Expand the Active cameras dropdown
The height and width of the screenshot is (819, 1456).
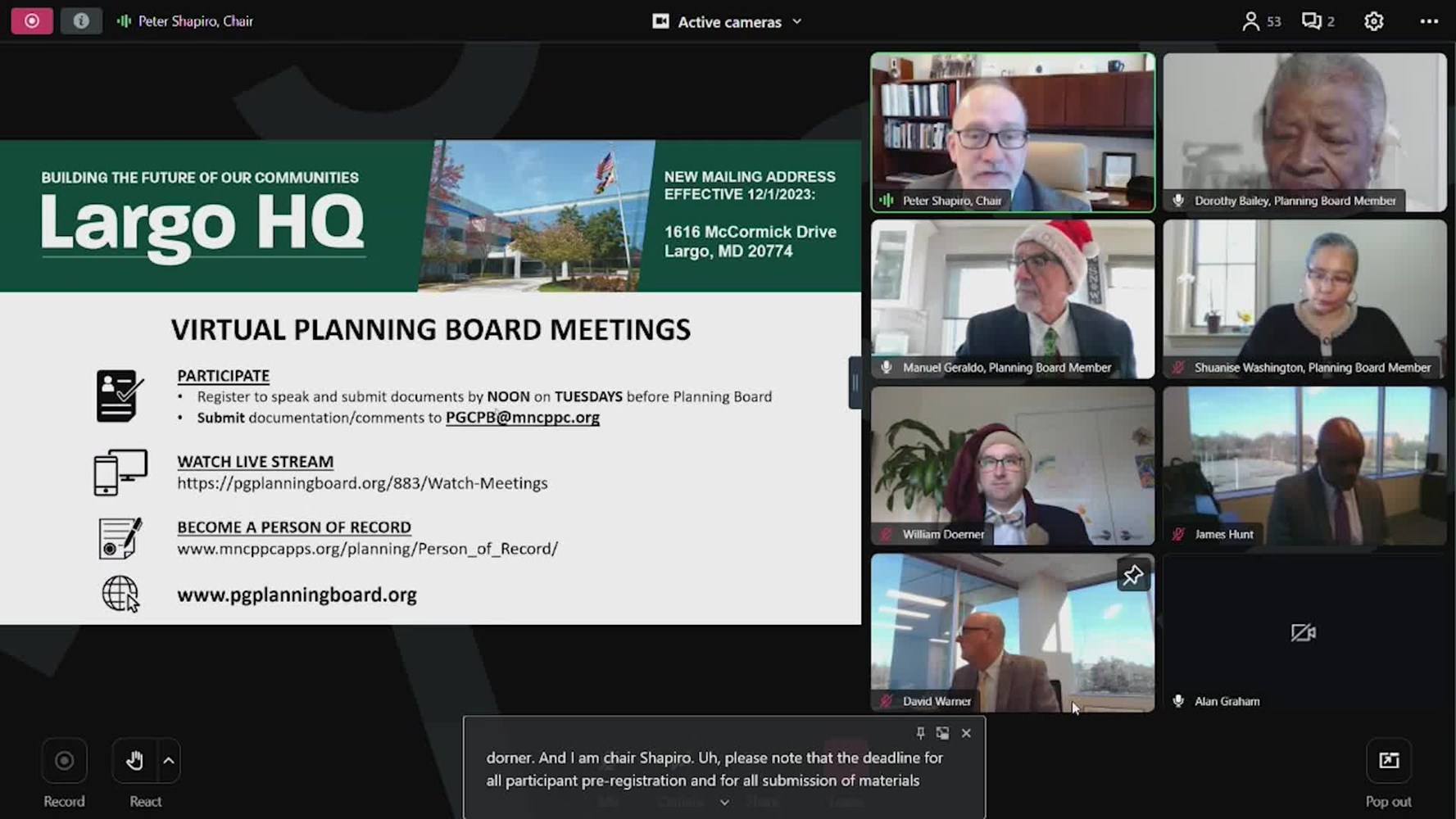728,22
